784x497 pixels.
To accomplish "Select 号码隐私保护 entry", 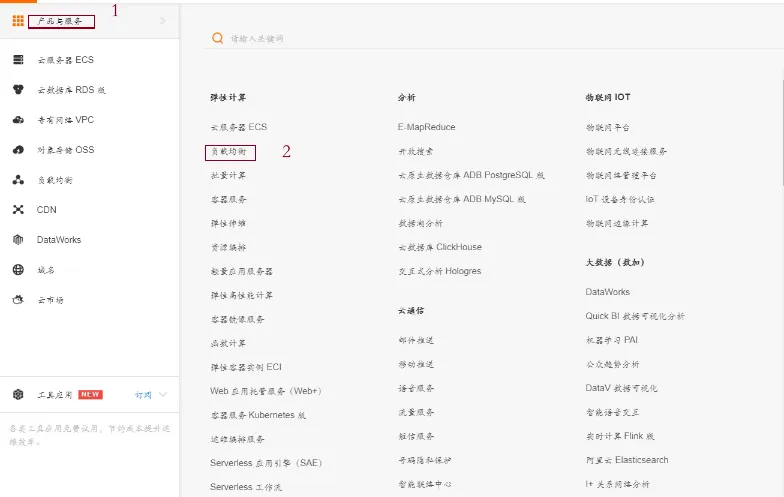I will (424, 460).
